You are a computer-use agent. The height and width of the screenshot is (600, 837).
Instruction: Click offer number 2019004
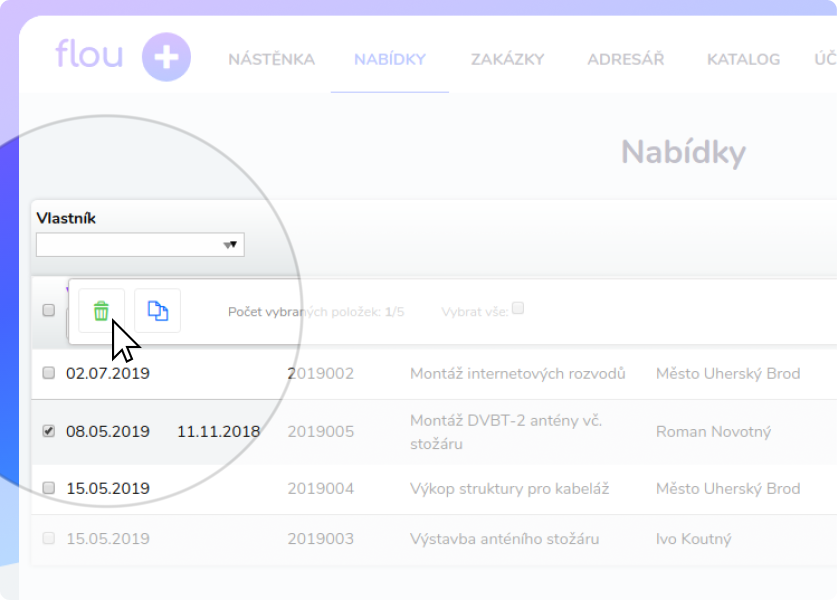[320, 489]
